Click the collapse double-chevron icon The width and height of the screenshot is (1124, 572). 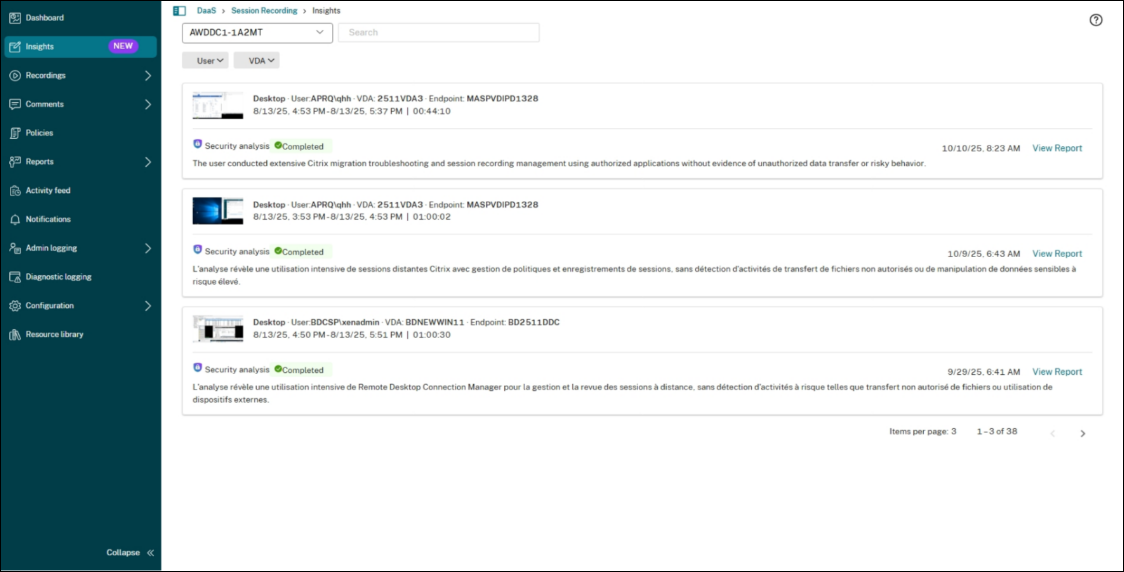[x=151, y=553]
